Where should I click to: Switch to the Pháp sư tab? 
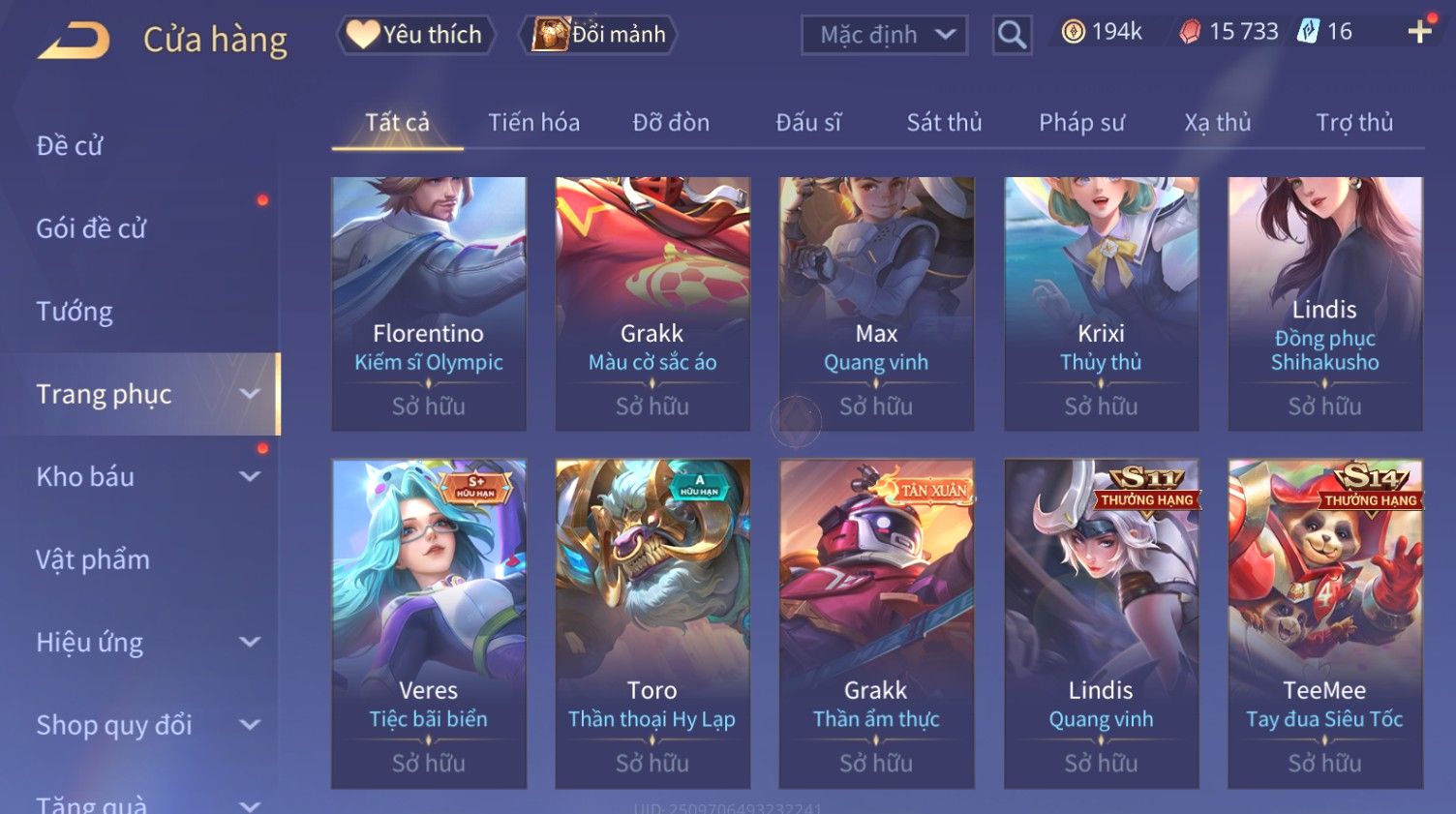[1081, 123]
